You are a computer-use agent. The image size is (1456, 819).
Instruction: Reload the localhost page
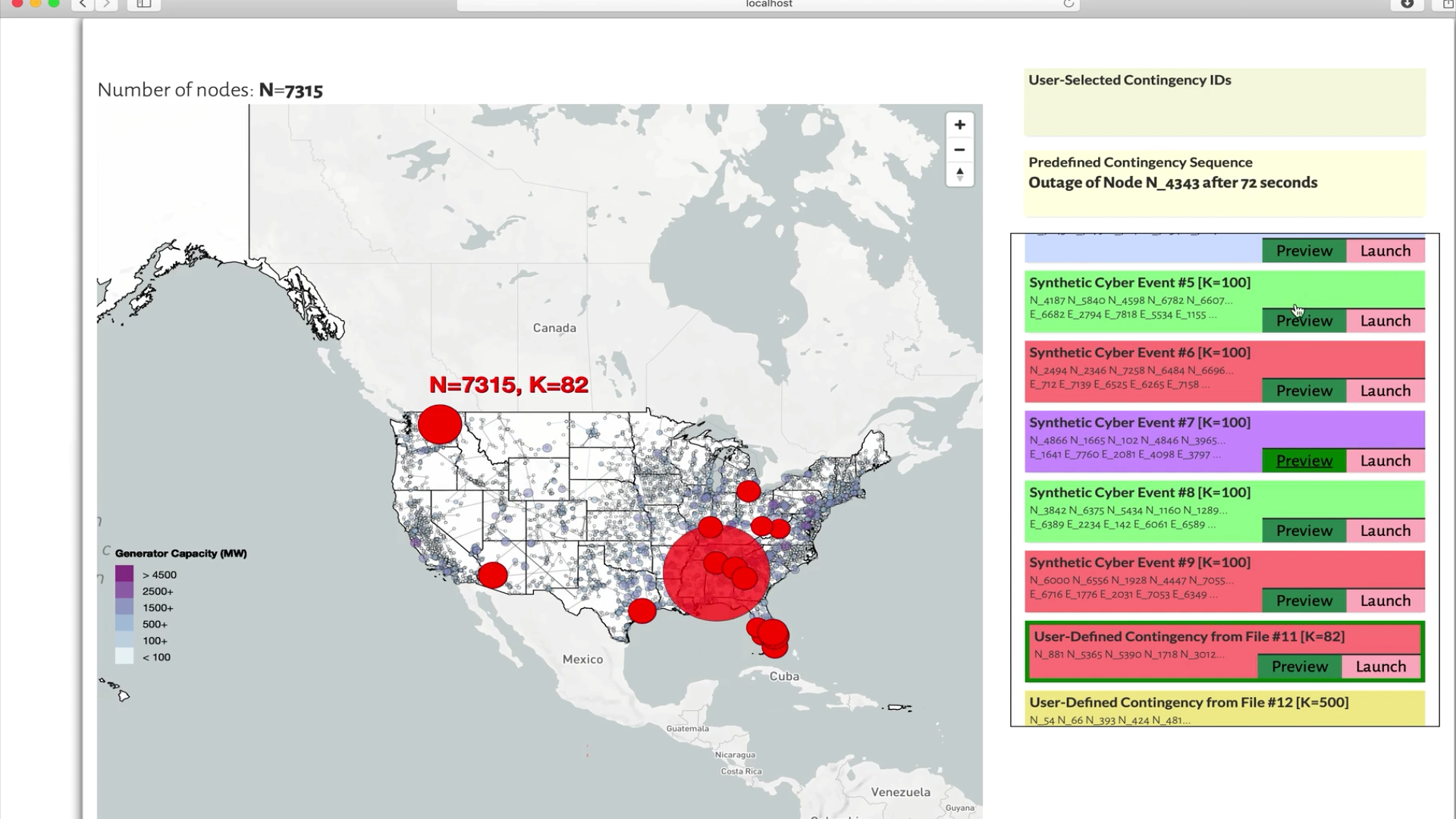tap(1068, 5)
